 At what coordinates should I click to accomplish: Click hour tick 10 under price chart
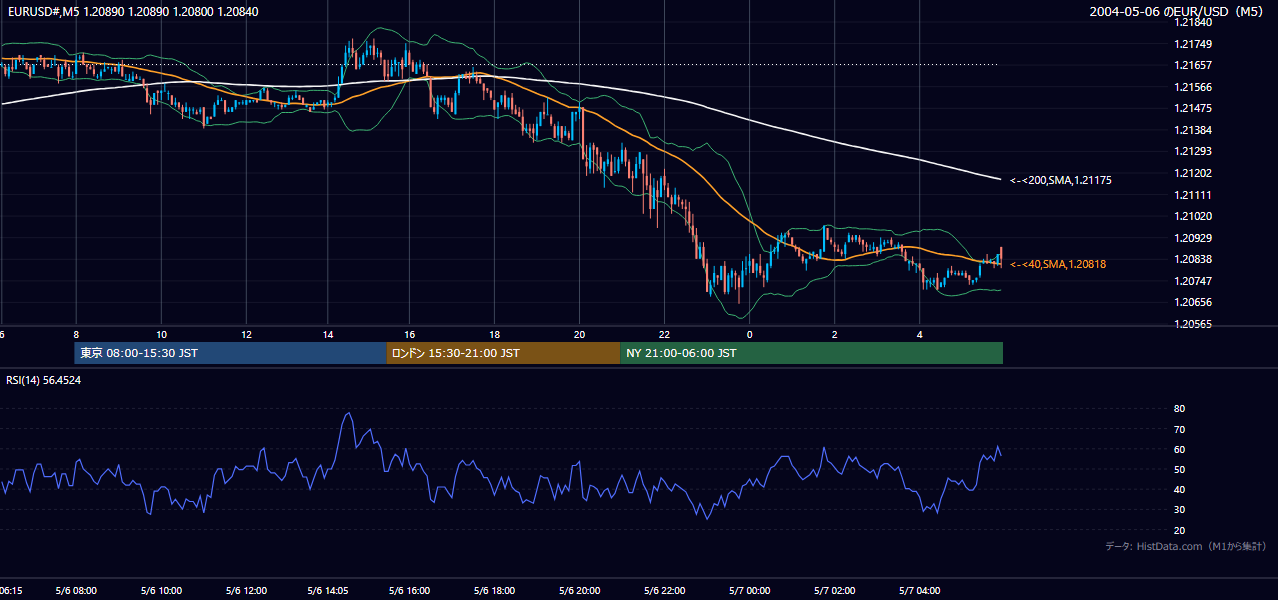[162, 334]
